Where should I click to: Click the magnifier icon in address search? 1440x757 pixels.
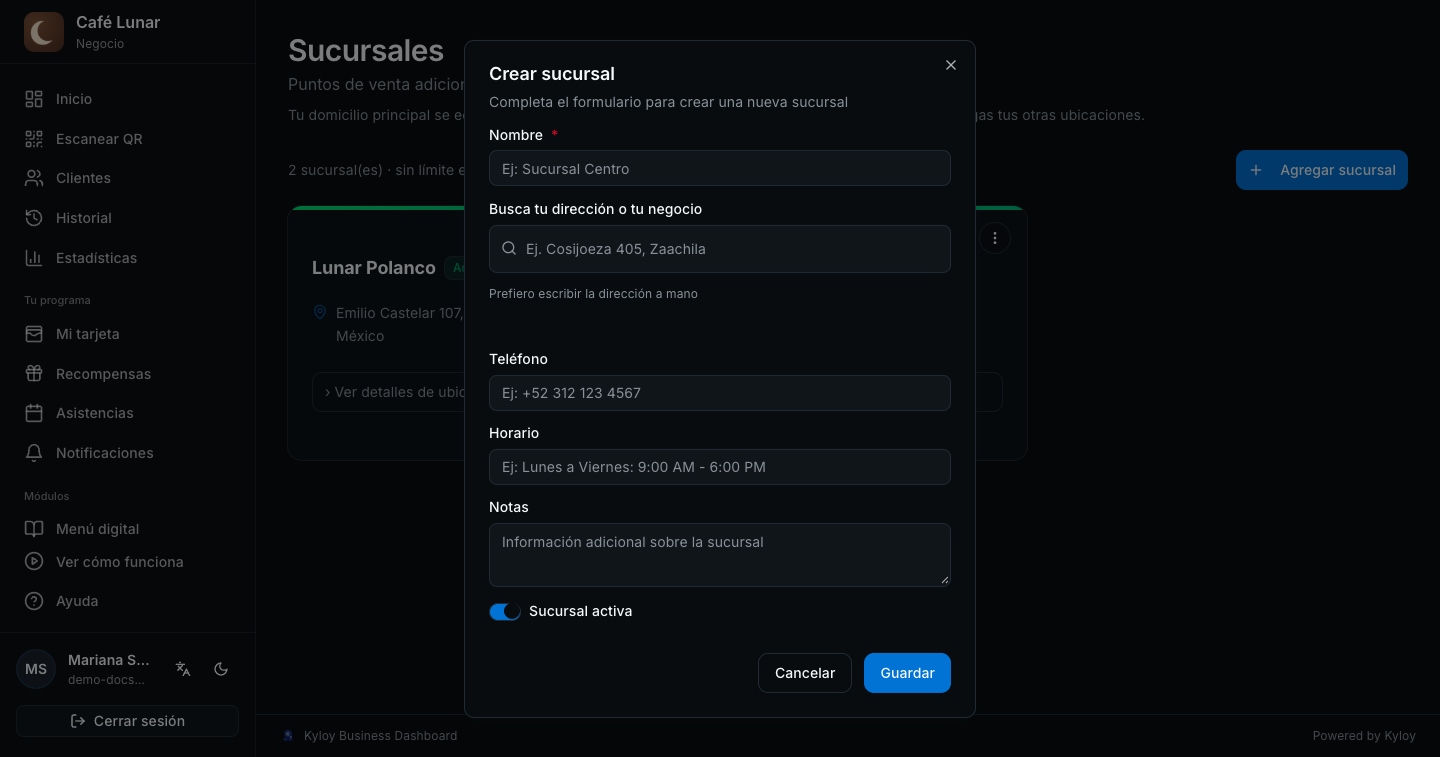(509, 249)
